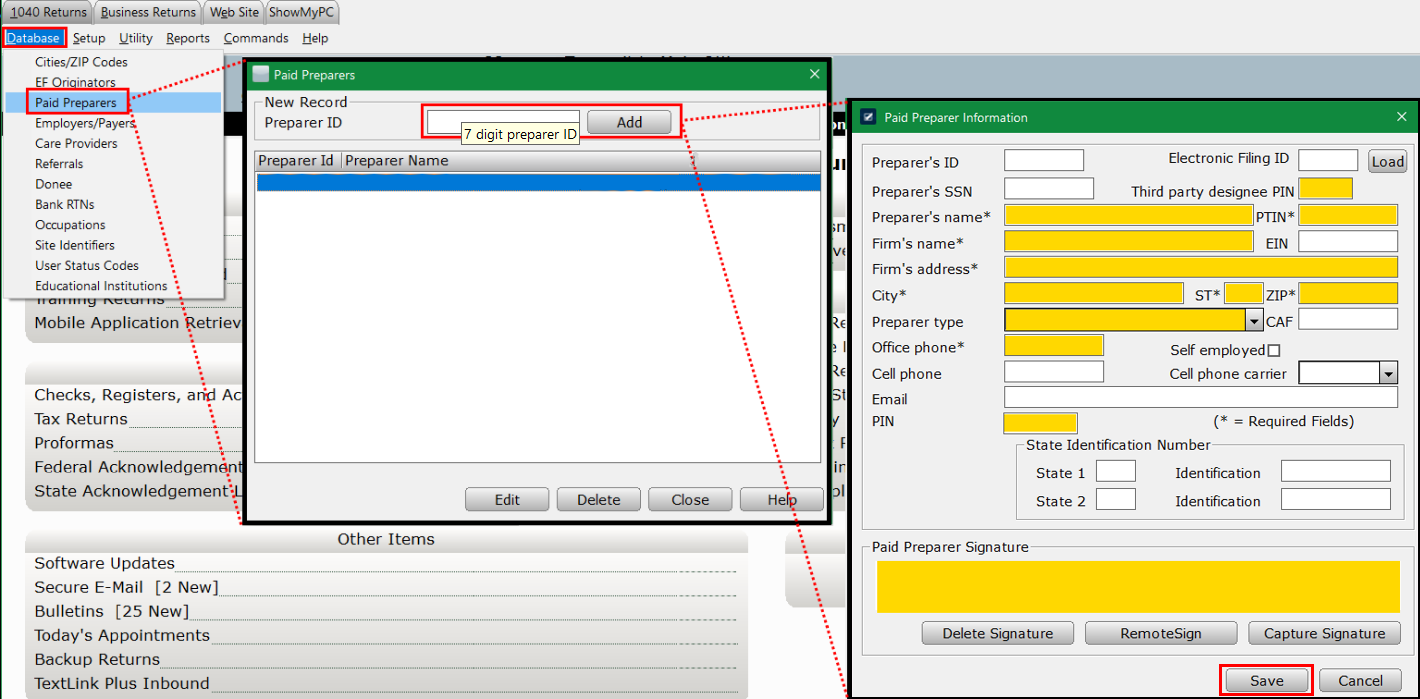Click the Load button beside Electronic Filing ID
Image resolution: width=1420 pixels, height=699 pixels.
1387,161
